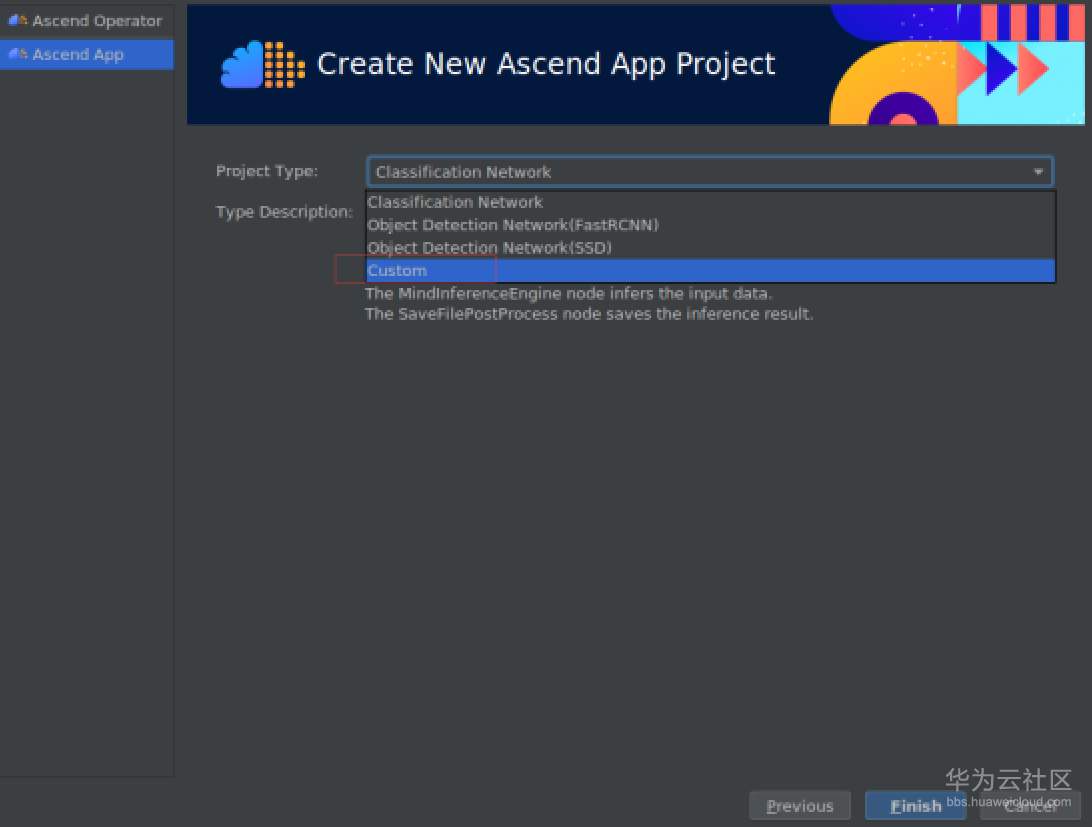Choose Classification Network from the dropdown list
This screenshot has height=827, width=1092.
(455, 202)
